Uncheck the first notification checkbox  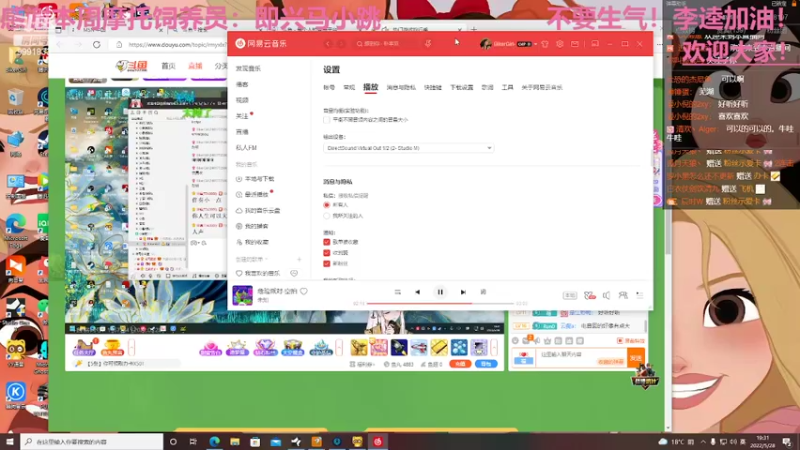click(327, 242)
